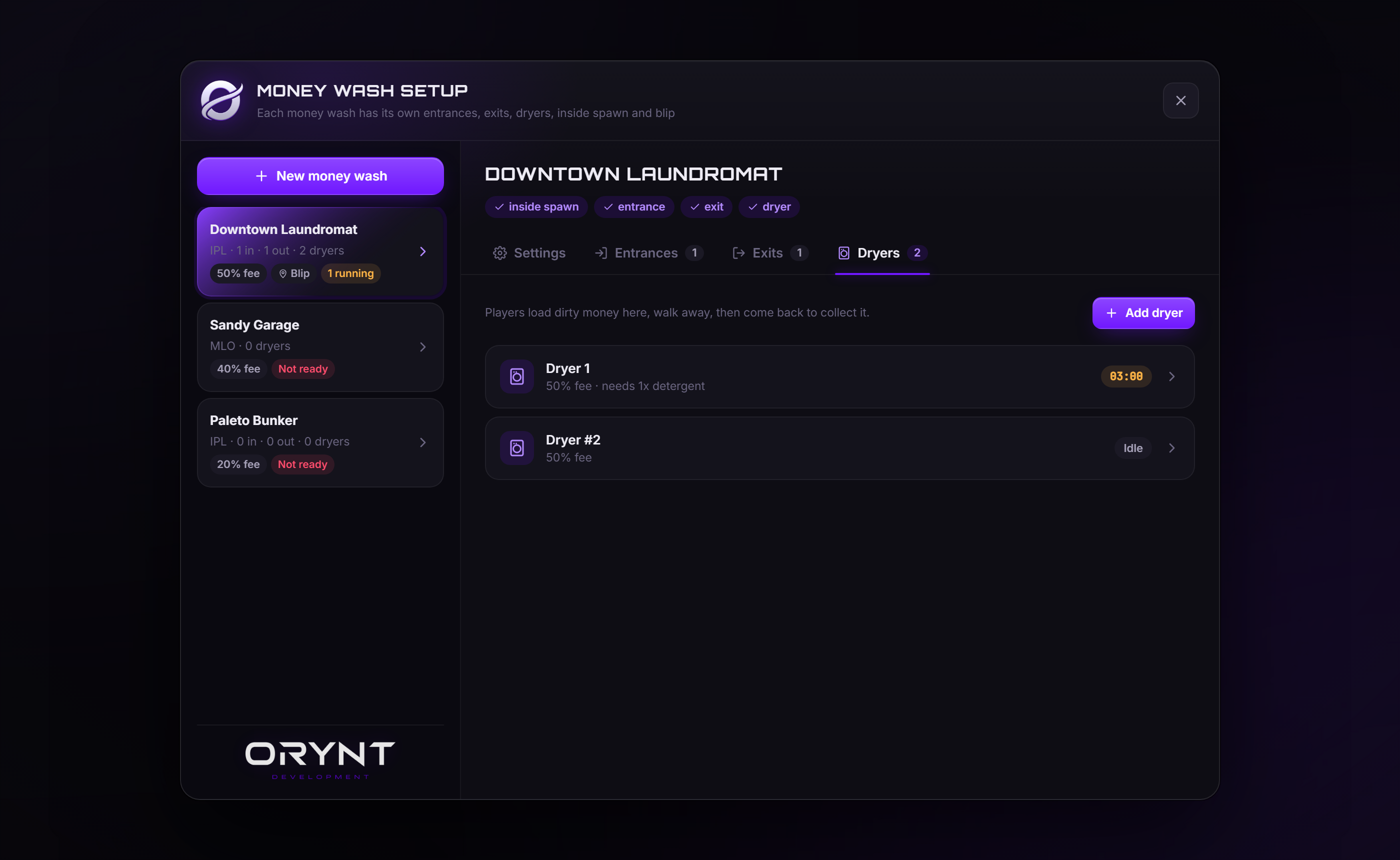Screen dimensions: 1400x860
Task: Open Dryer 1 details chevron
Action: 1171,376
